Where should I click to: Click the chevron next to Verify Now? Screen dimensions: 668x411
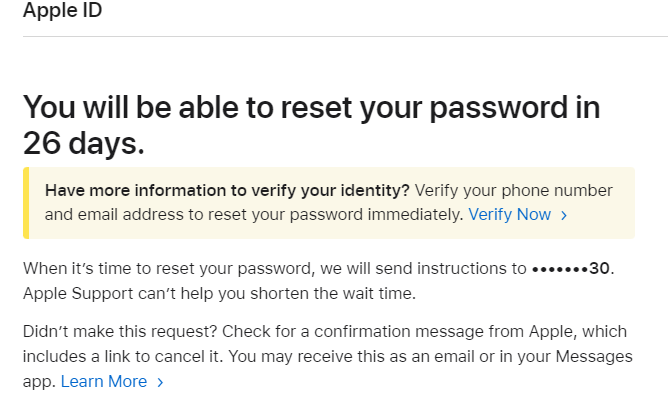[x=564, y=215]
